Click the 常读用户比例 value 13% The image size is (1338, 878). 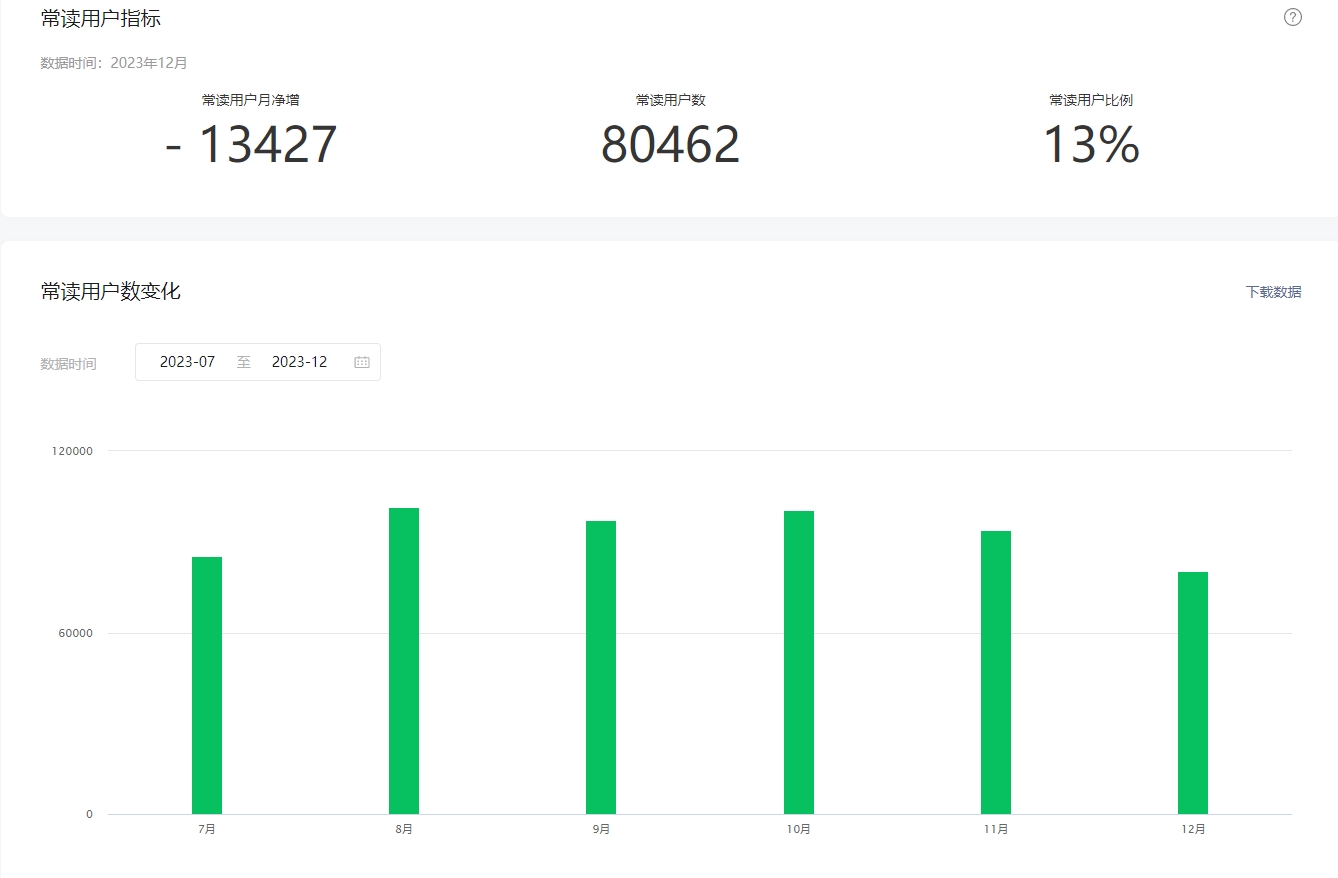[x=1090, y=145]
